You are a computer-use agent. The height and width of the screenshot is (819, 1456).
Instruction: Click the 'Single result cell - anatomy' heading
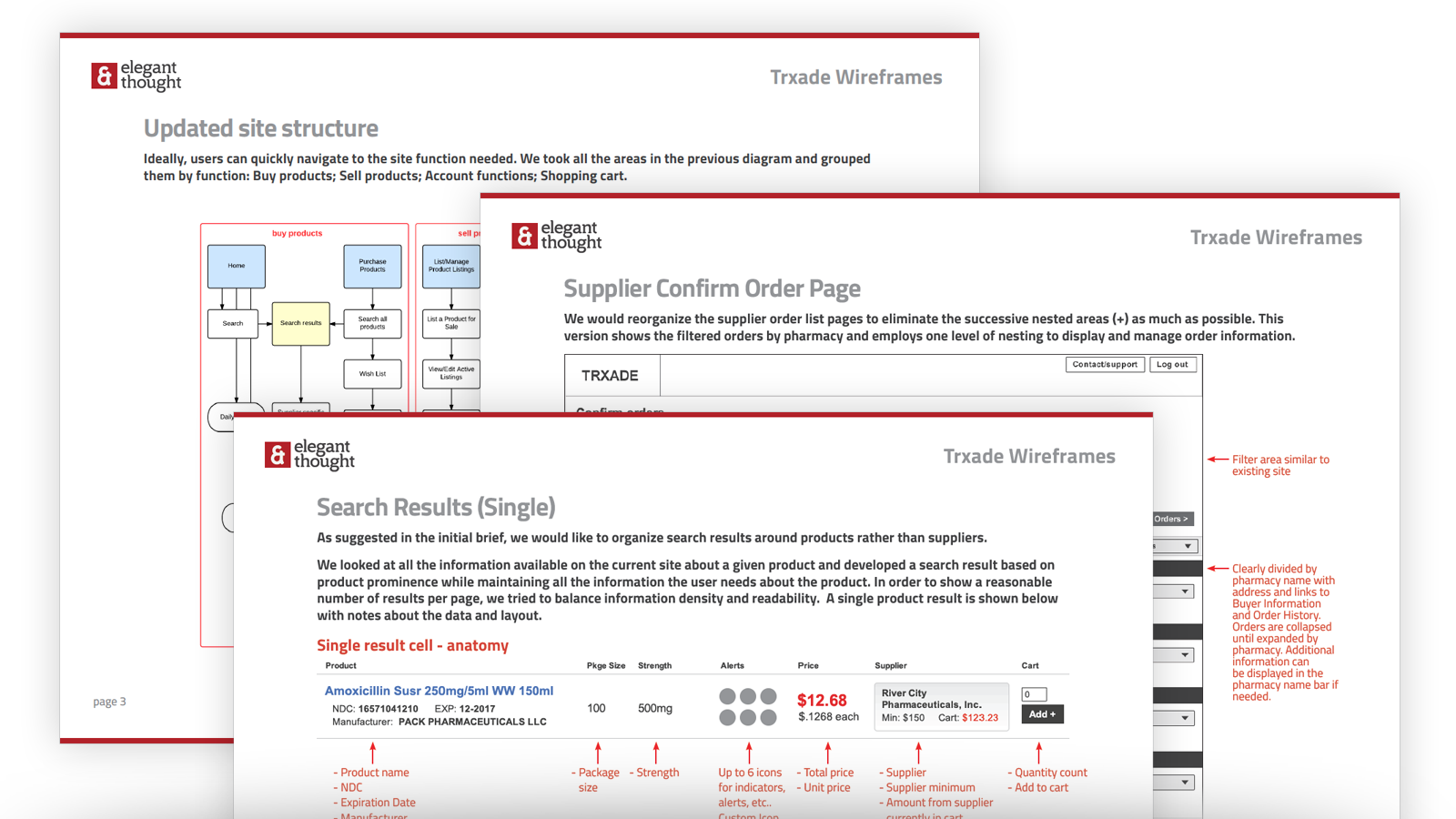(412, 645)
